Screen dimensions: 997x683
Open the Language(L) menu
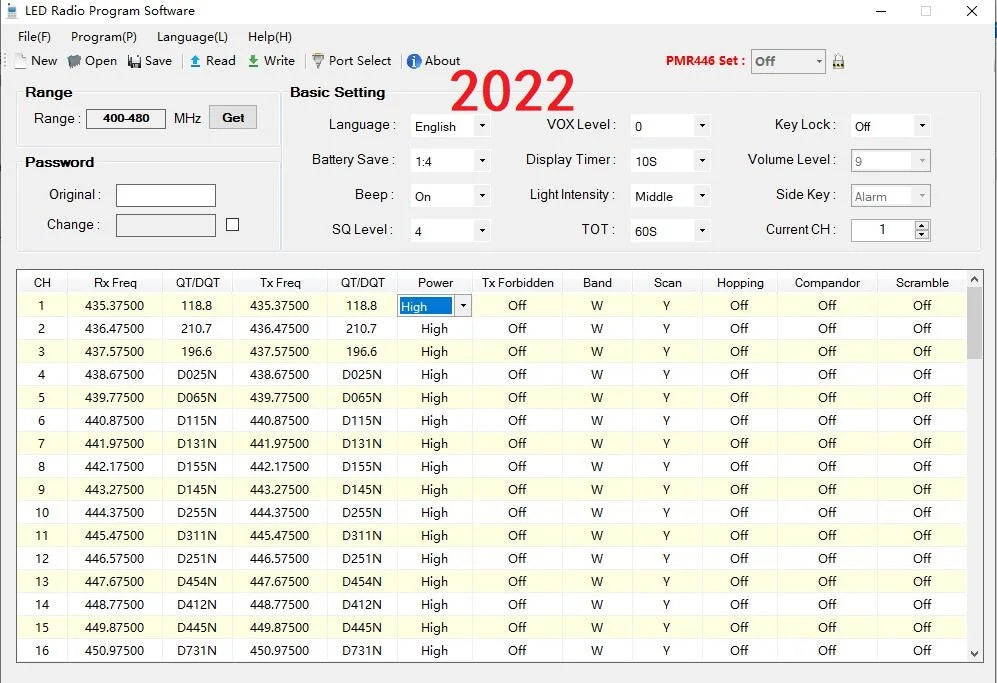click(192, 37)
